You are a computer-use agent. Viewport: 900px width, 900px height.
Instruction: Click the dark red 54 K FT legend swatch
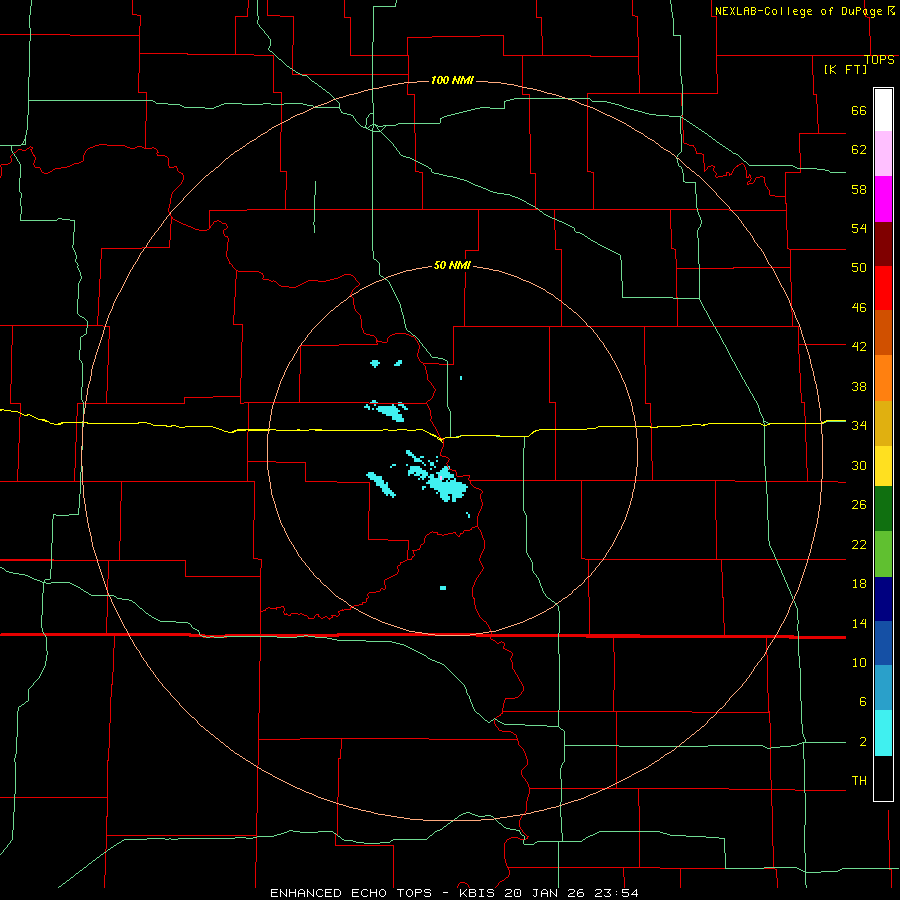883,243
